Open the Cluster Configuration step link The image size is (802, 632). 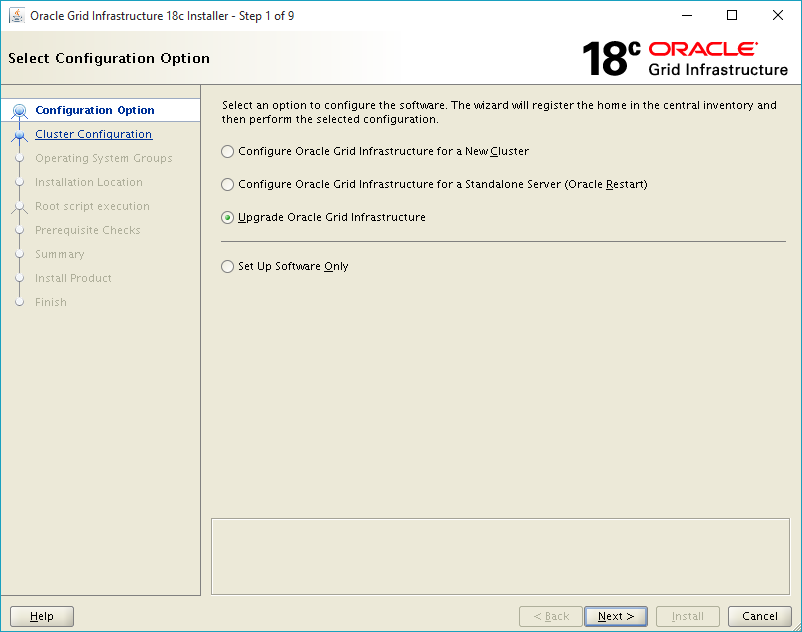[94, 134]
